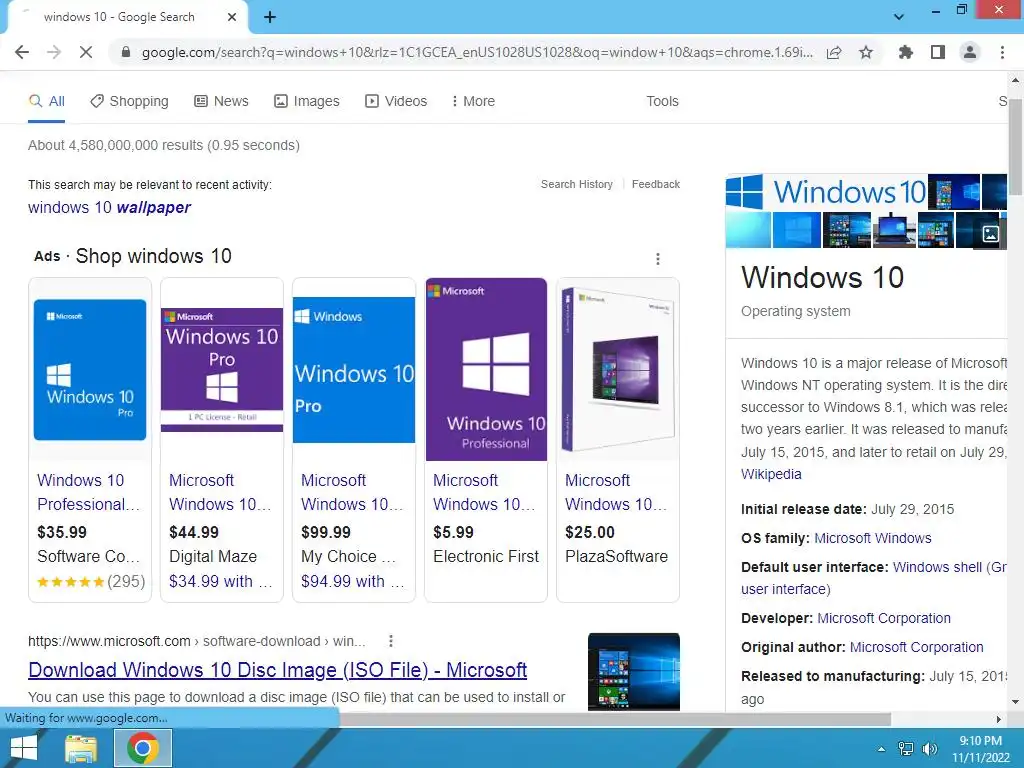The width and height of the screenshot is (1024, 768).
Task: Open the PlazaSoftware $25.00 product image
Action: pos(618,370)
